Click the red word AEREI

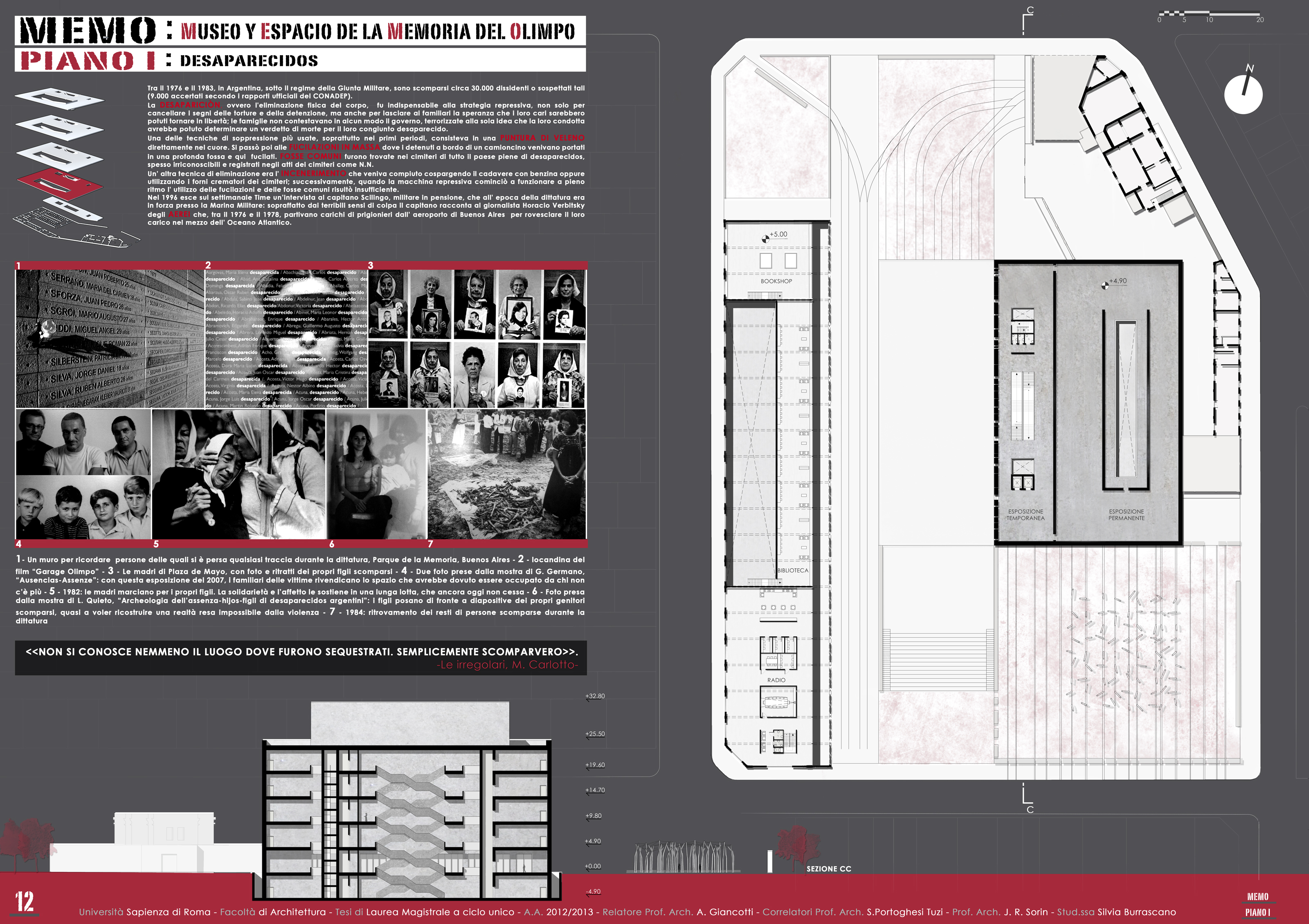[179, 214]
